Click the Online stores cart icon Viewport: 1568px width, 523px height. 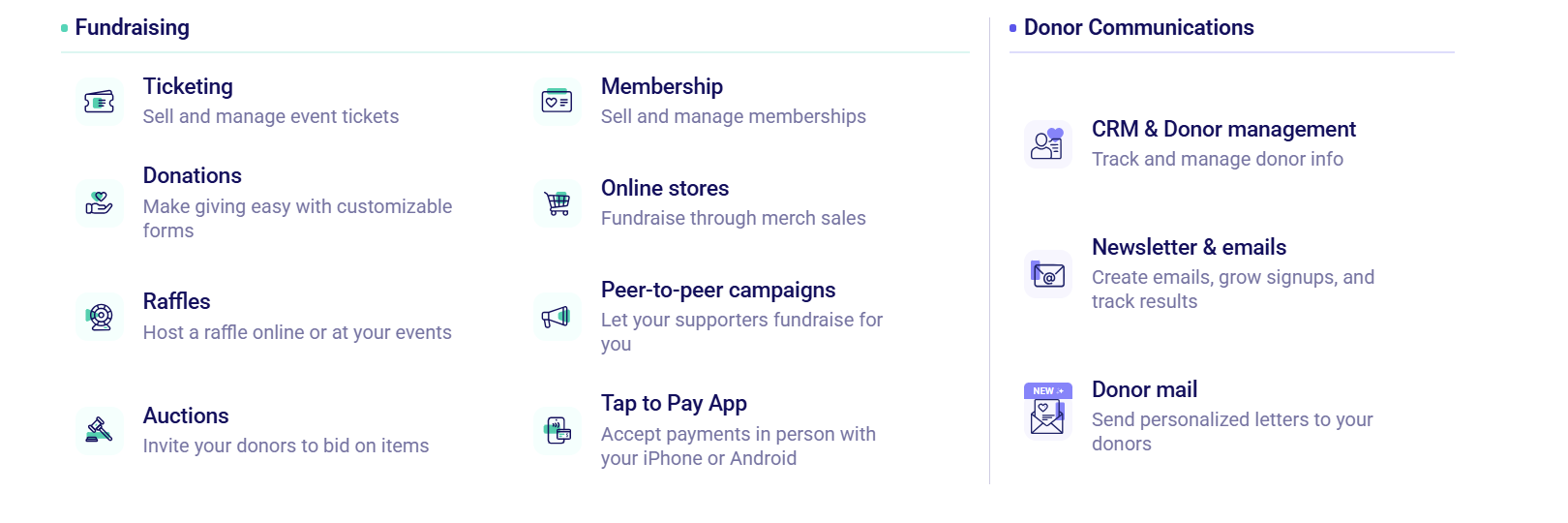pos(558,203)
